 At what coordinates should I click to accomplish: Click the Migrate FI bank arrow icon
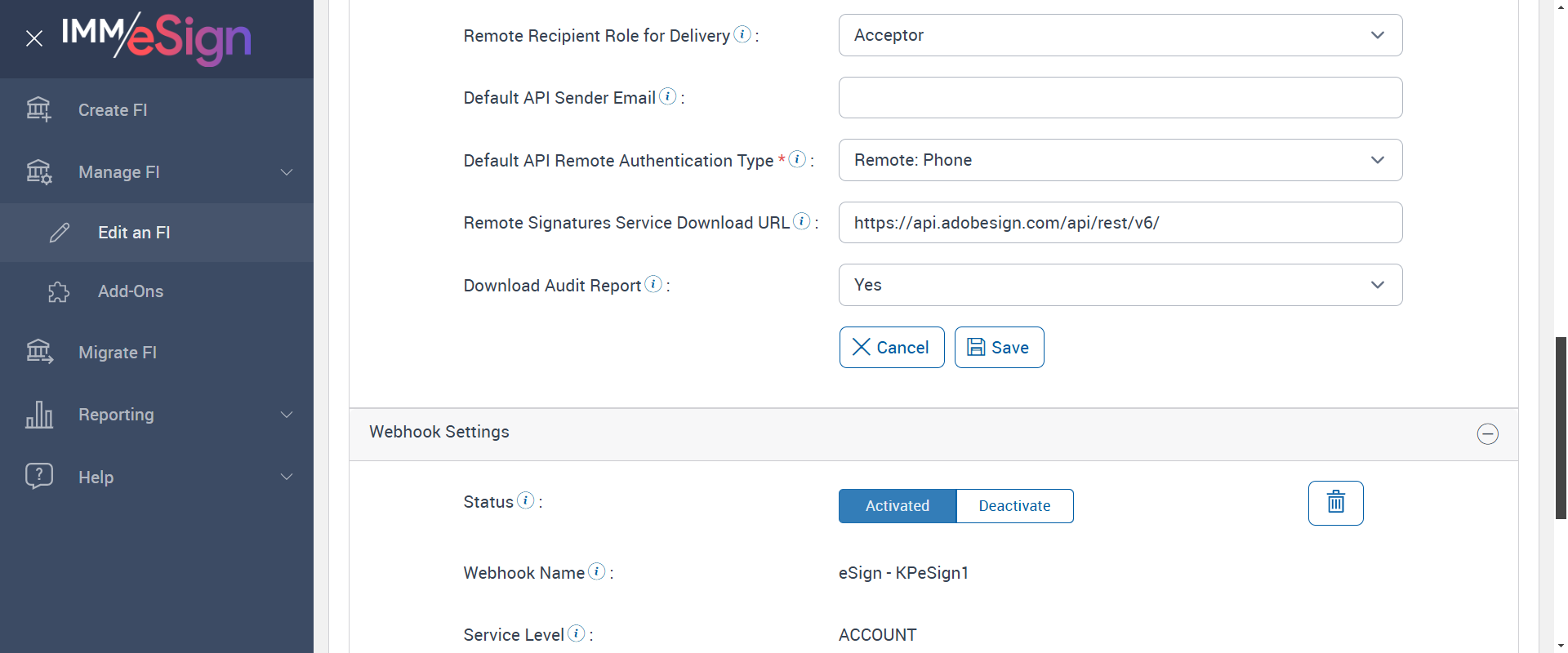pos(38,352)
